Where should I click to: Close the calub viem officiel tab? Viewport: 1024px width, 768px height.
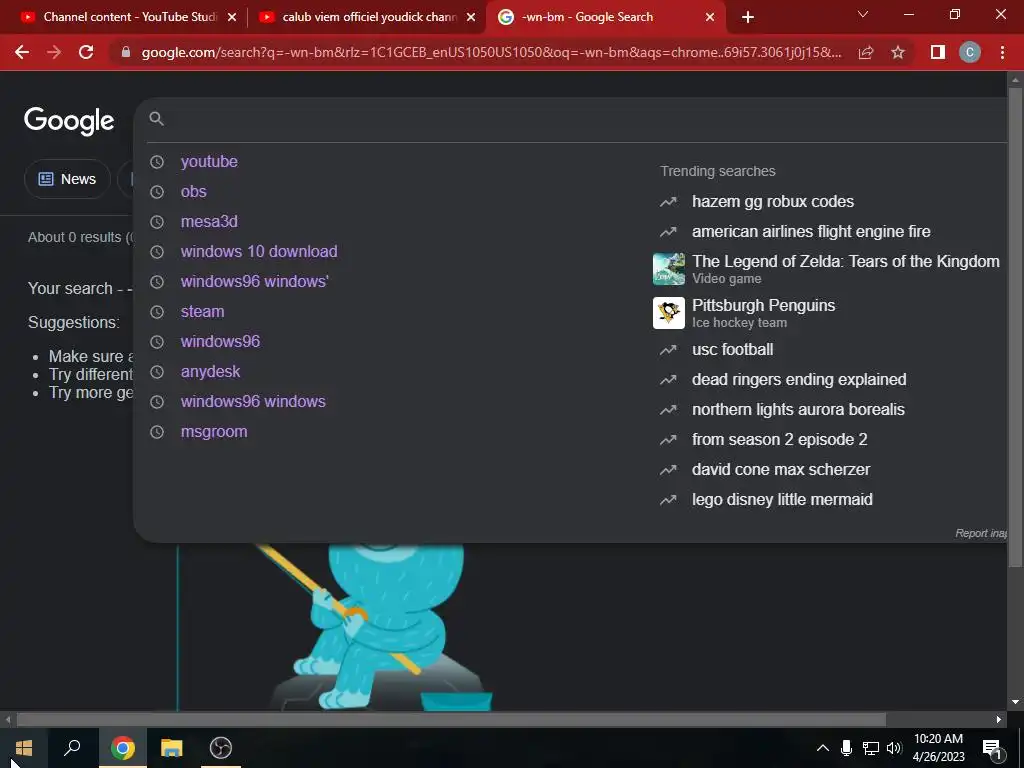[471, 17]
